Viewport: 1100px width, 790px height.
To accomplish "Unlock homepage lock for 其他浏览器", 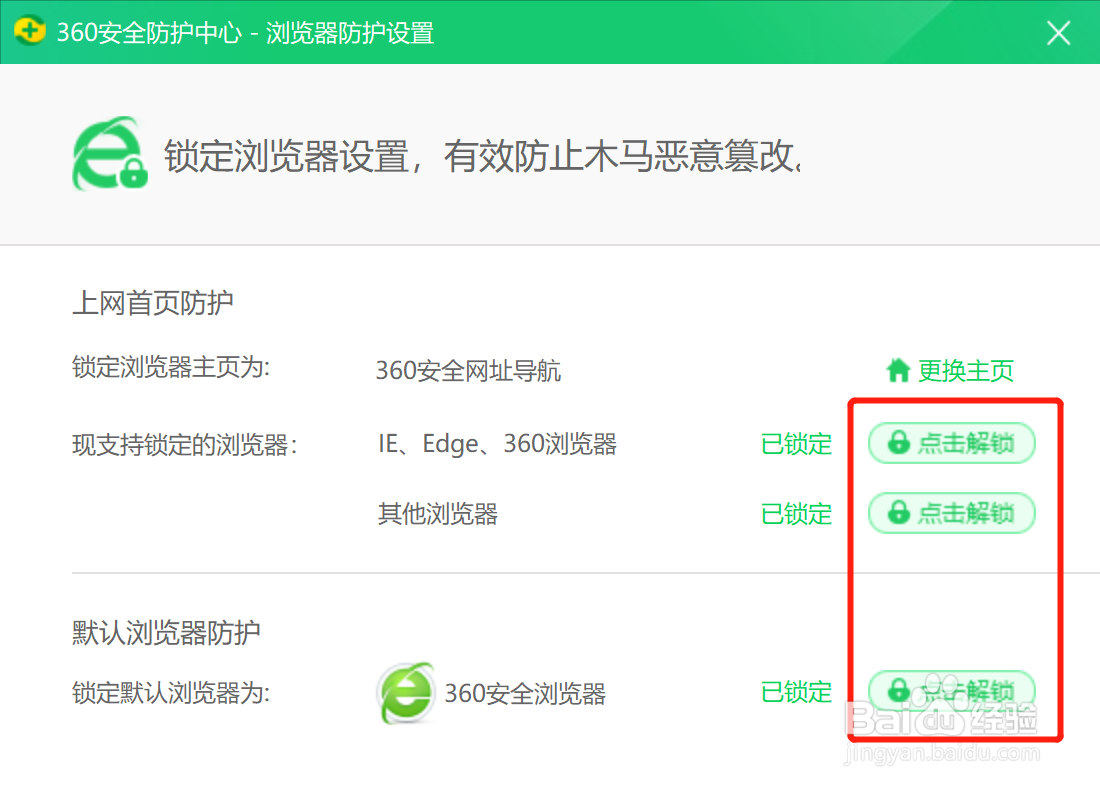I will (952, 513).
